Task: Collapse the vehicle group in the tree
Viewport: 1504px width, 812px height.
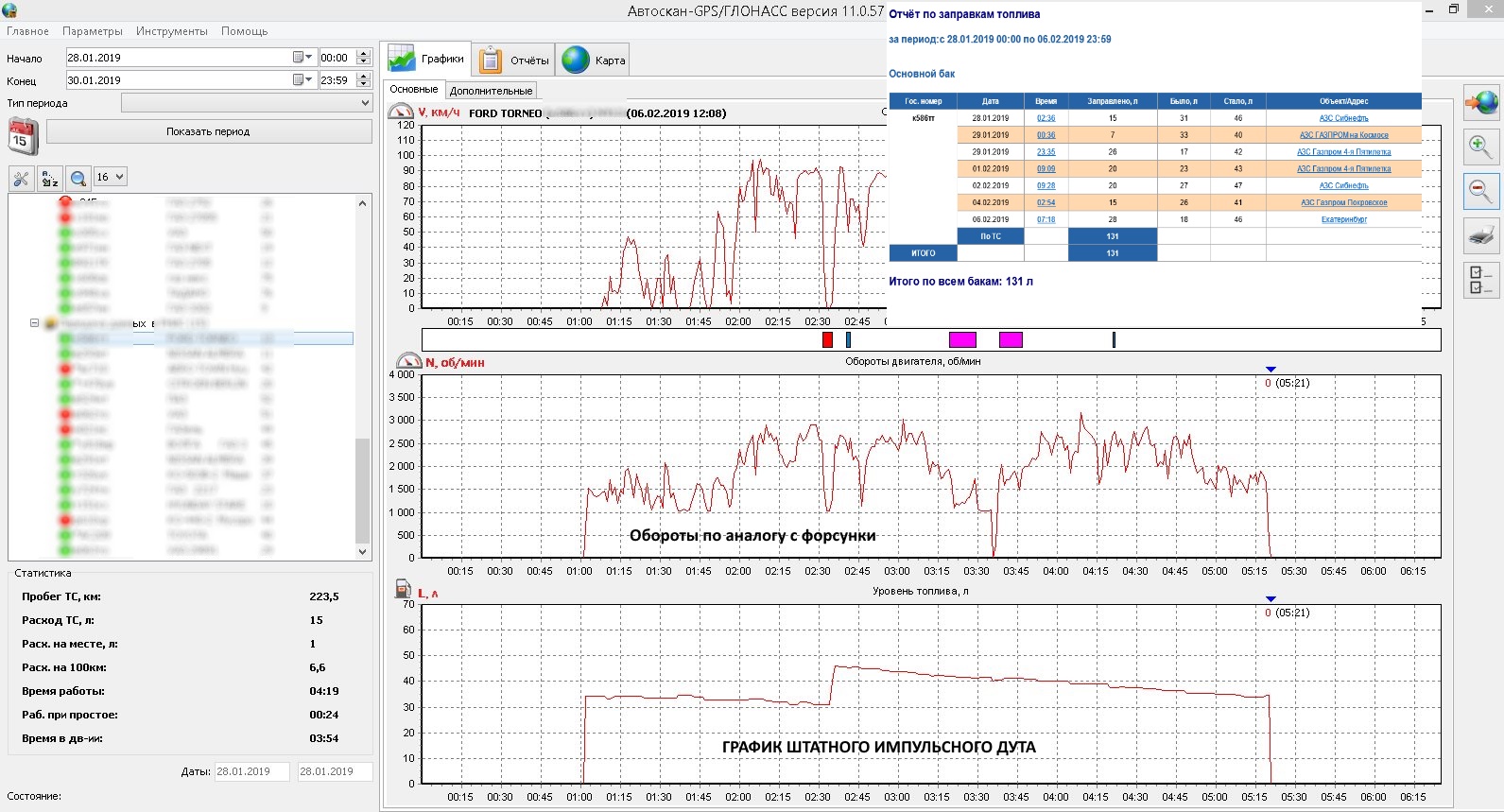Action: coord(35,323)
